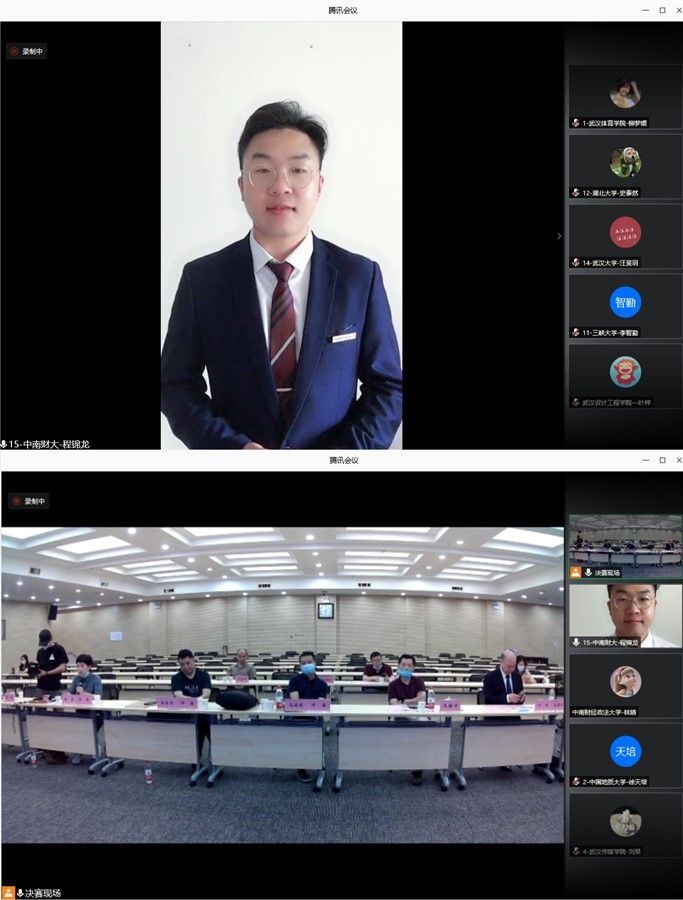Click the mic icon next to 15-中南财大-程锦龙 in the top window
683x900 pixels.
pos(5,443)
